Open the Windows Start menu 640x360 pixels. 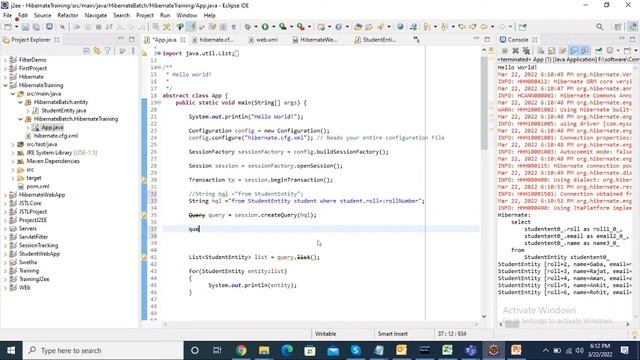coord(11,350)
